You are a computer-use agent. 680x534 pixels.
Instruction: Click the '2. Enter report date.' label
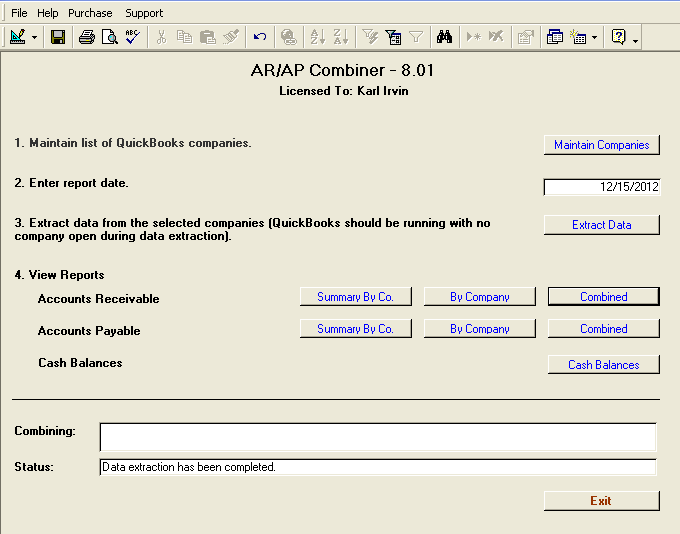(72, 183)
